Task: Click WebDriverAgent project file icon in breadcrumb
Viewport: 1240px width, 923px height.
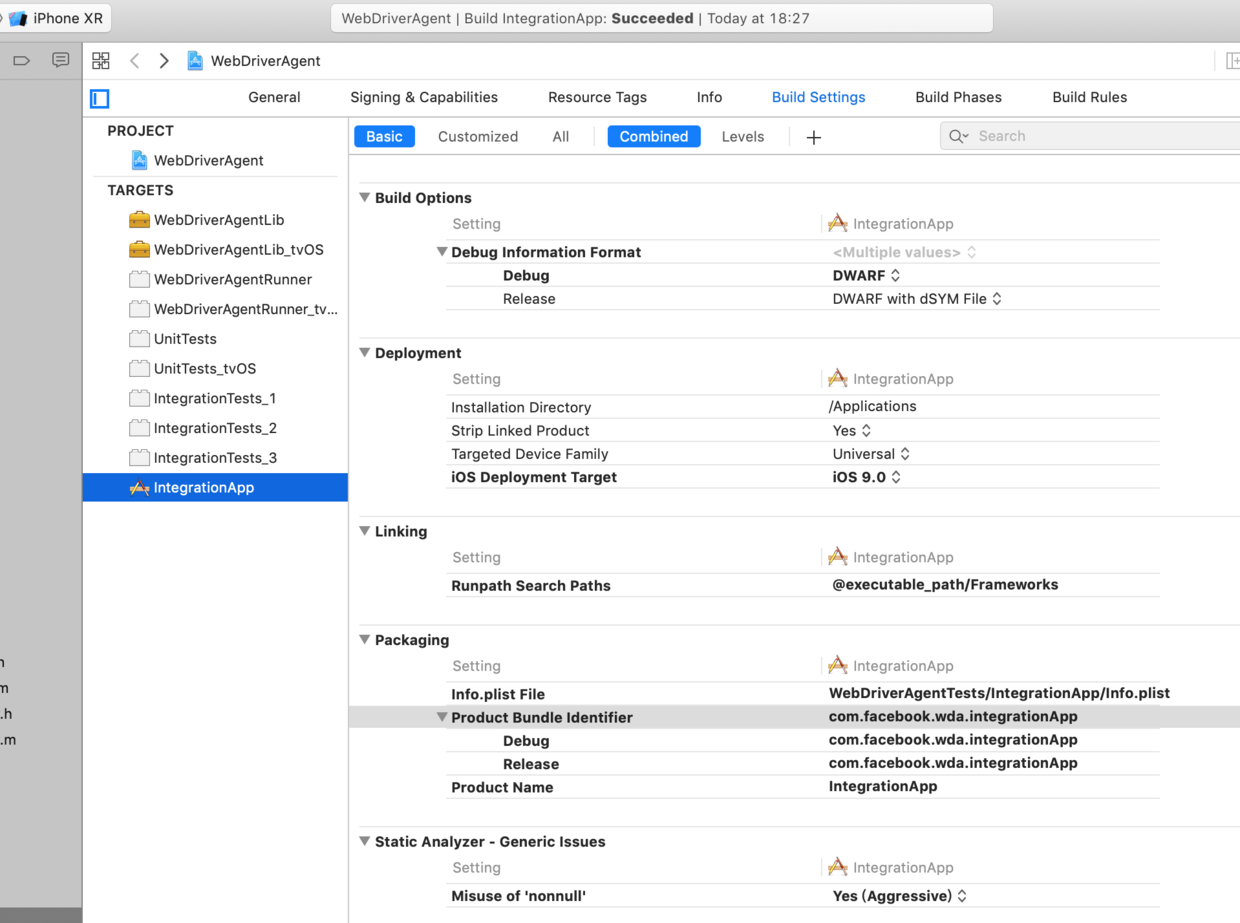Action: [x=195, y=61]
